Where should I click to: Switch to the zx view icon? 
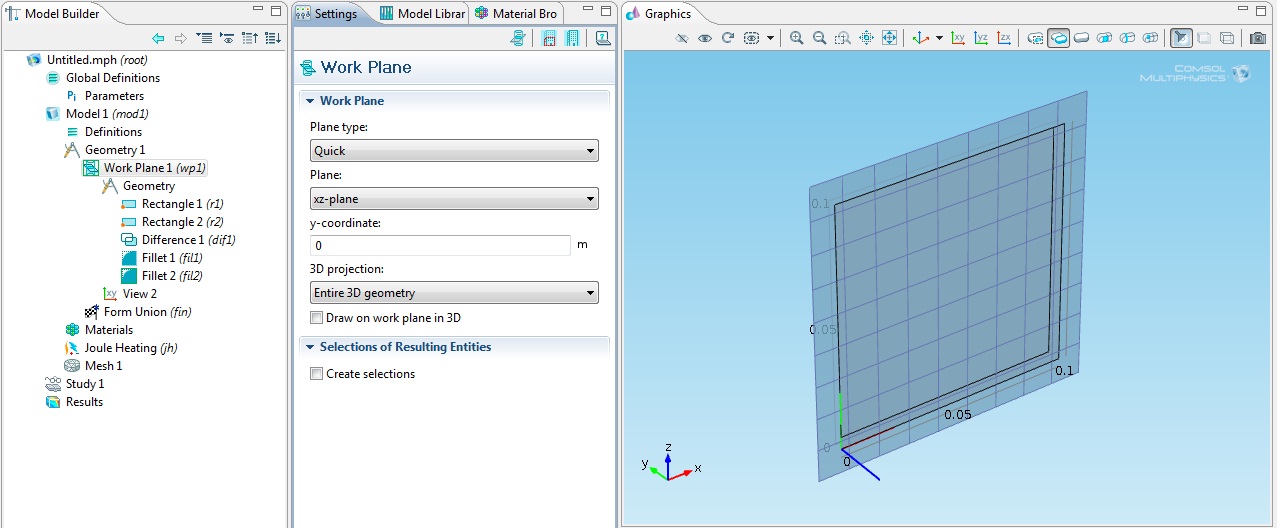coord(1003,38)
